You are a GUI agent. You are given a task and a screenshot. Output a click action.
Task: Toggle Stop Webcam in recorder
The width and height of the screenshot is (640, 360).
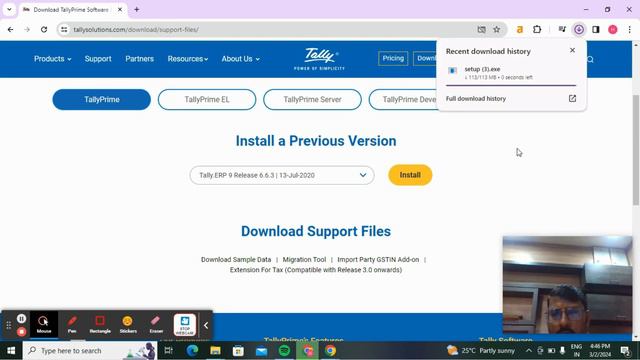coord(185,325)
